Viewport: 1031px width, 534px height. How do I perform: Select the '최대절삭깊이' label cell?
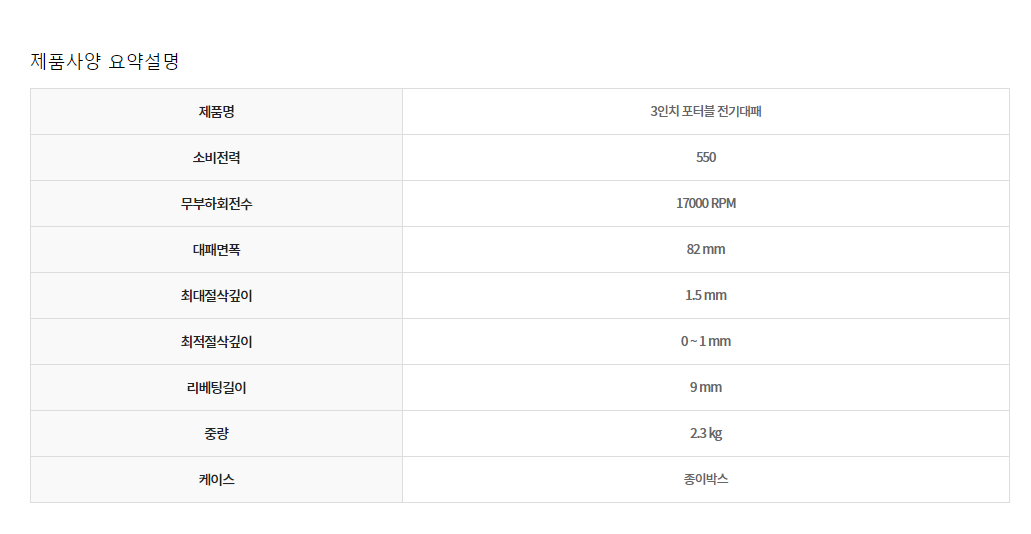coord(216,296)
